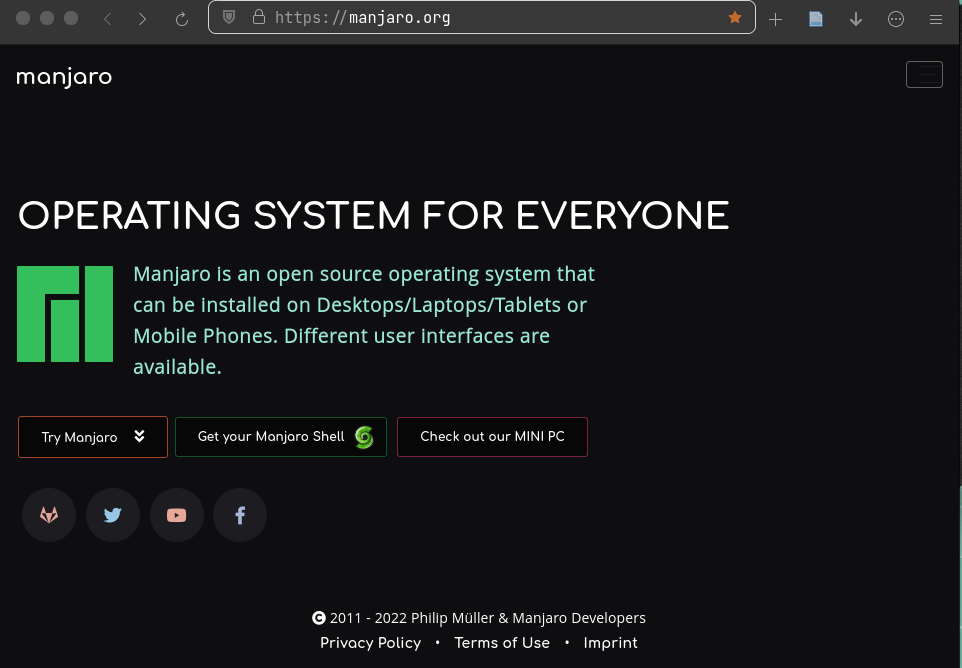Go forward with the browser forward arrow
Viewport: 962px width, 668px height.
tap(142, 19)
